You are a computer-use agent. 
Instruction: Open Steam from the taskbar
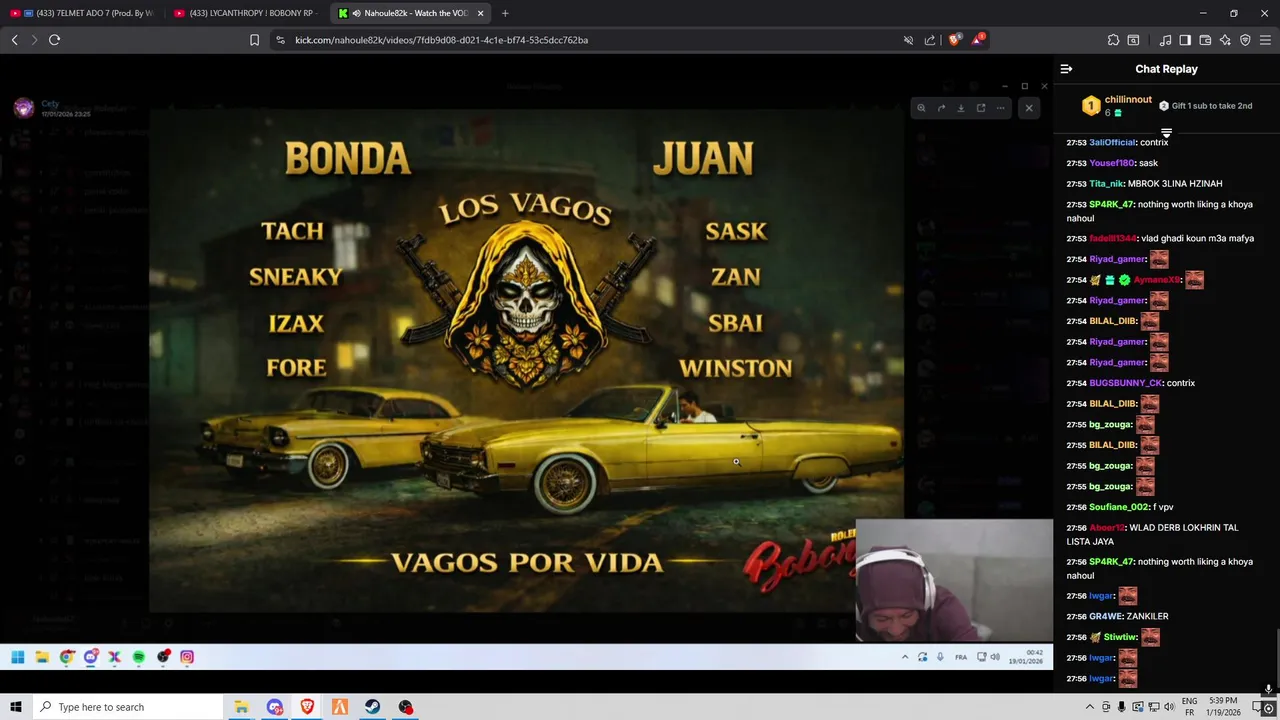click(372, 707)
